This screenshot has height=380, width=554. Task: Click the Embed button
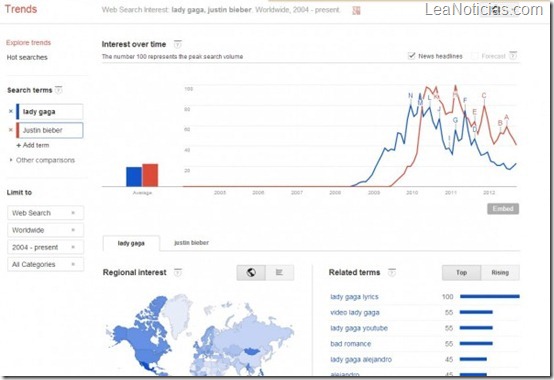click(503, 209)
